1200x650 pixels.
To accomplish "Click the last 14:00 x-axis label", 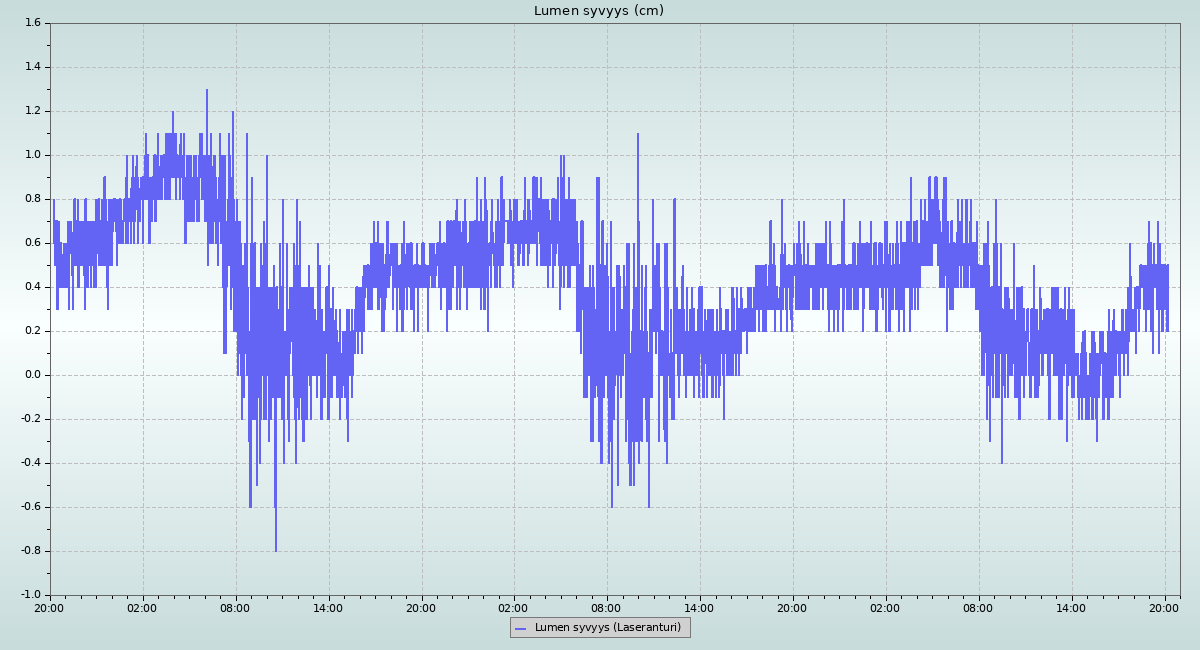I will tap(1071, 607).
